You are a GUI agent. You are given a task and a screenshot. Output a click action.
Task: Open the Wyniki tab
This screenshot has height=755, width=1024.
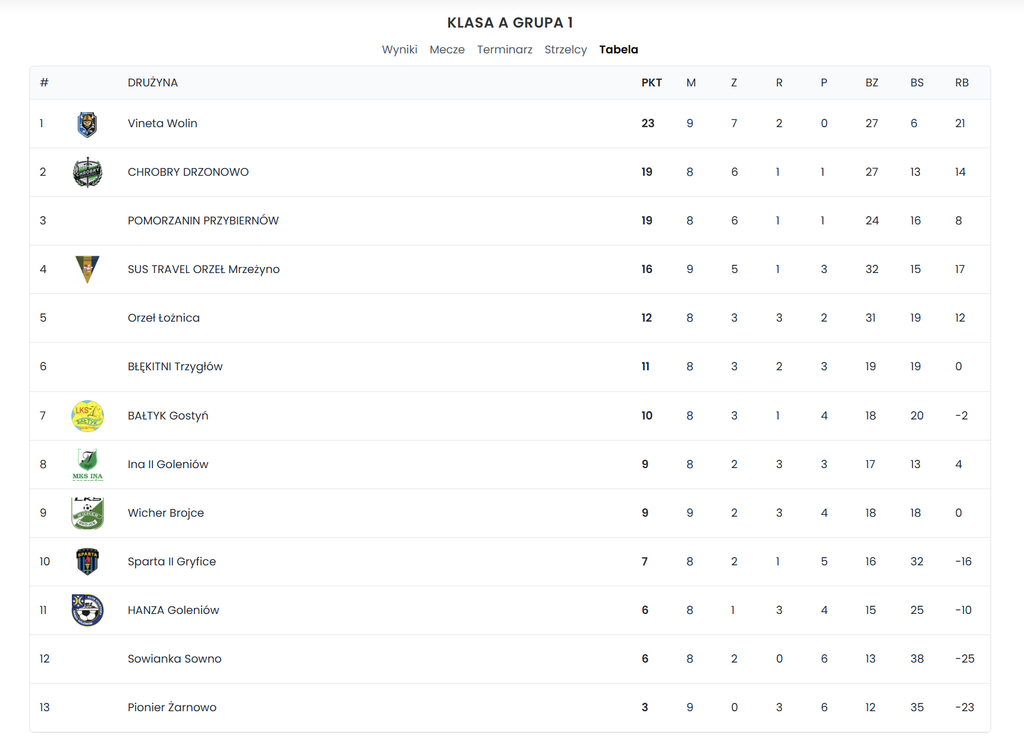[x=400, y=50]
